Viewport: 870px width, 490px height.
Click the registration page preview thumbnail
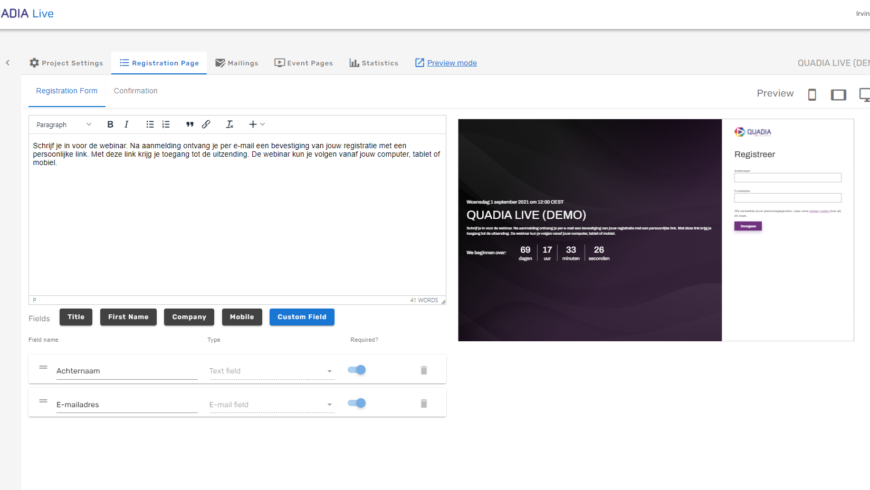tap(656, 230)
